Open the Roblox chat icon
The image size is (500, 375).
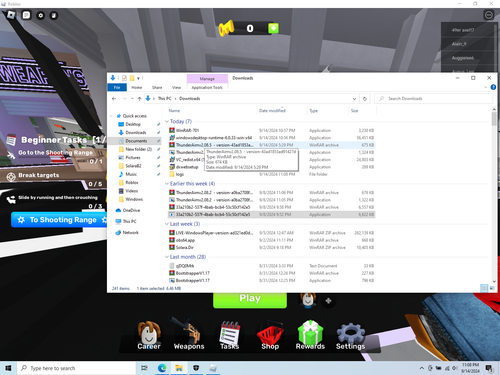point(26,15)
